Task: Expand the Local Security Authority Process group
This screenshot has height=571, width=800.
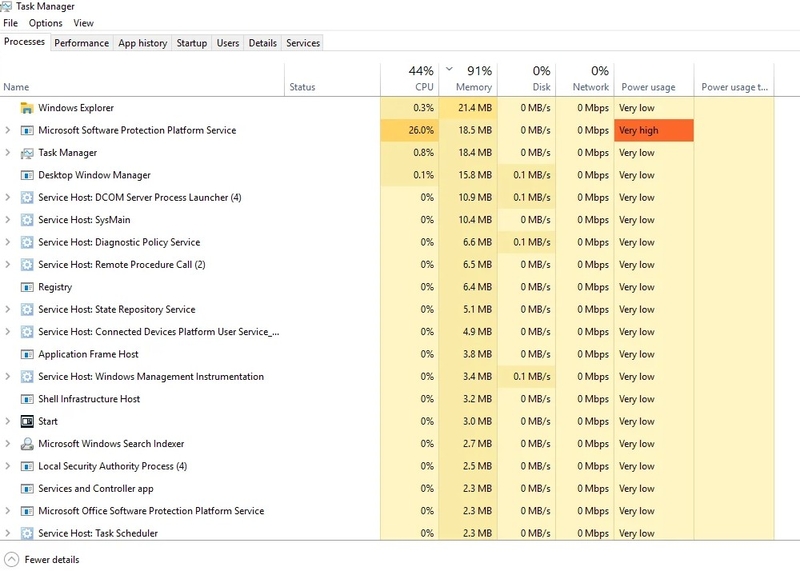Action: coord(8,466)
